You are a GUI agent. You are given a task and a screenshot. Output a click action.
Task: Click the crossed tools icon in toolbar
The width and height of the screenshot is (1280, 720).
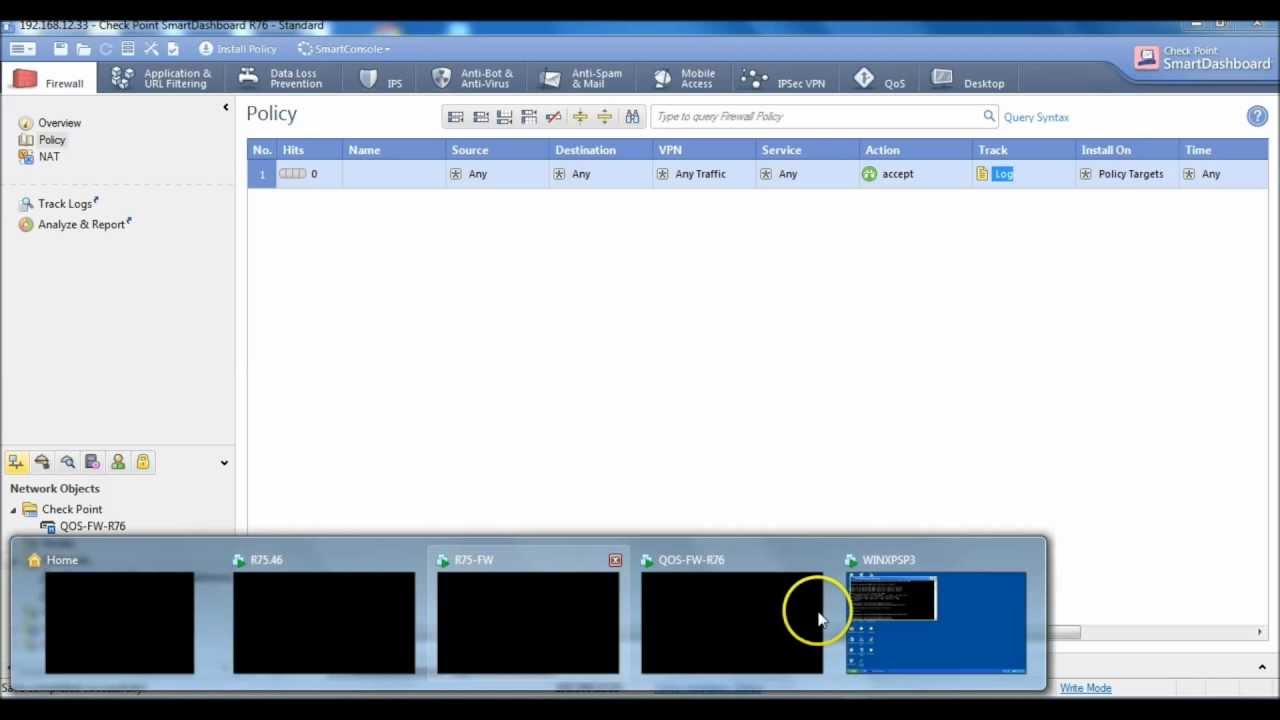coord(151,48)
